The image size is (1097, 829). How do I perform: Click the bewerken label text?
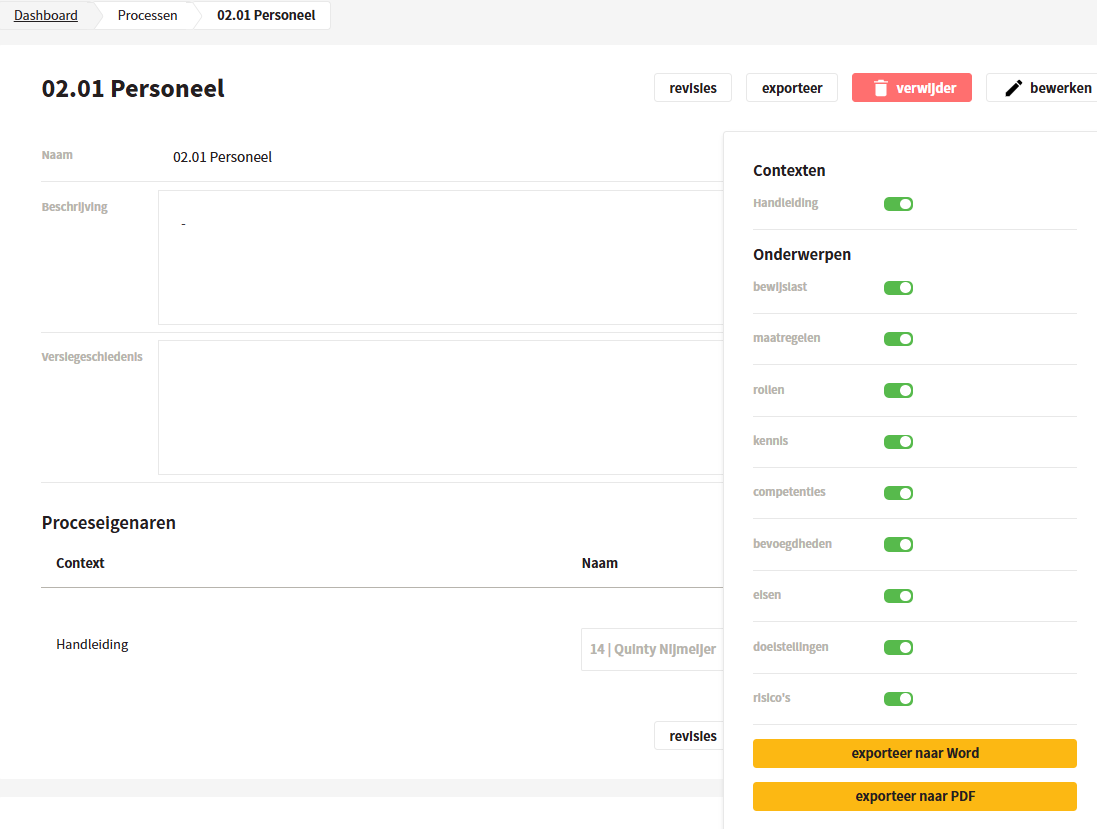[1061, 88]
